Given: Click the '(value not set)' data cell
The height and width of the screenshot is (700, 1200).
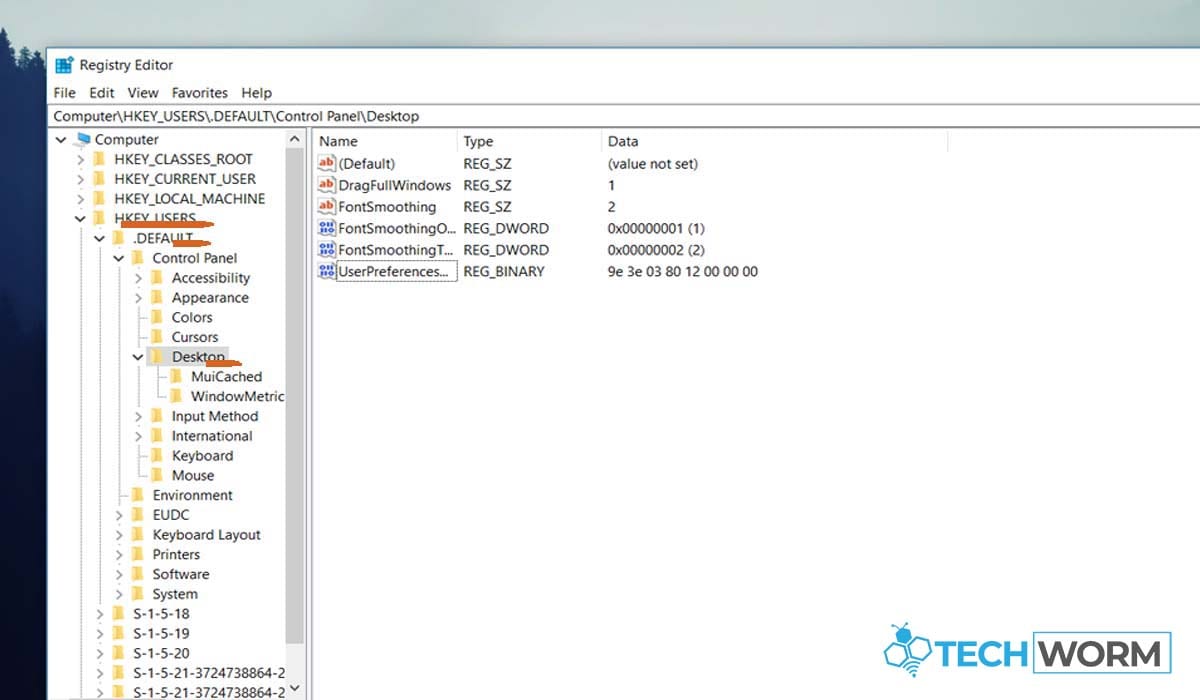Looking at the screenshot, I should click(x=653, y=163).
